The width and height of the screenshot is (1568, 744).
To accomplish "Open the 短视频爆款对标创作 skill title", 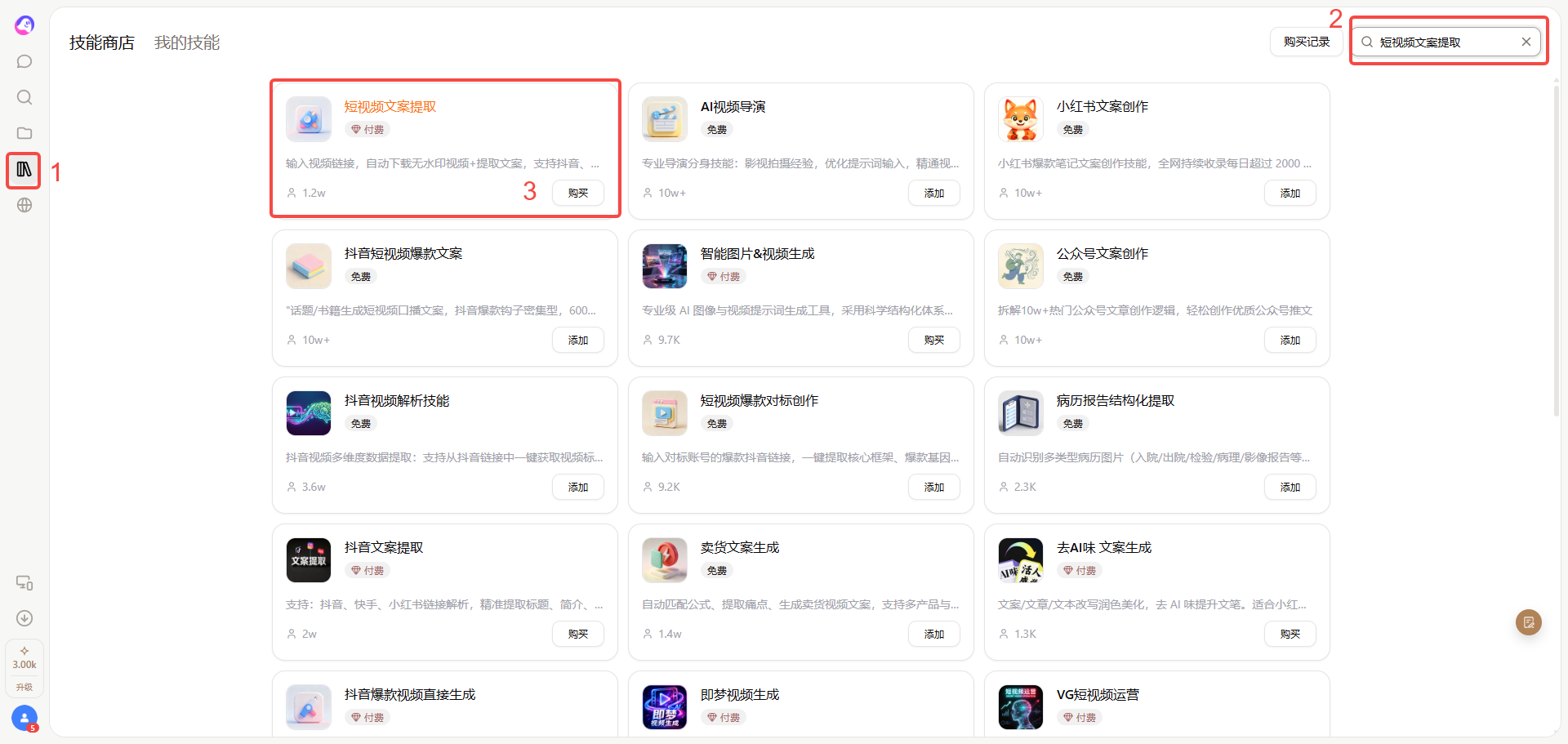I will pos(759,401).
